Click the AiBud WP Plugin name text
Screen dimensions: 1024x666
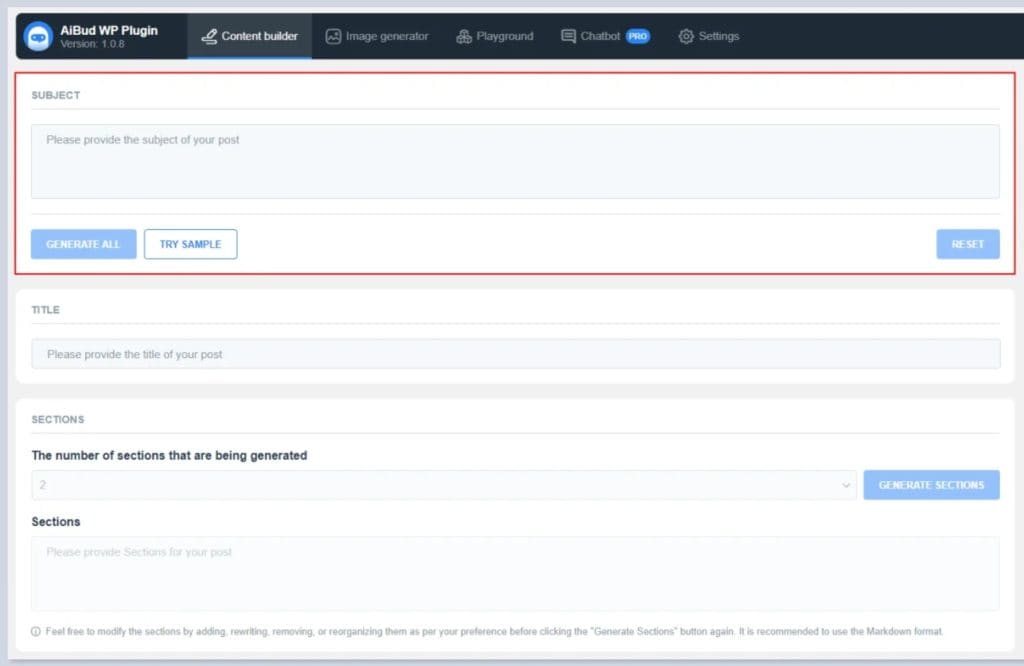coord(109,30)
